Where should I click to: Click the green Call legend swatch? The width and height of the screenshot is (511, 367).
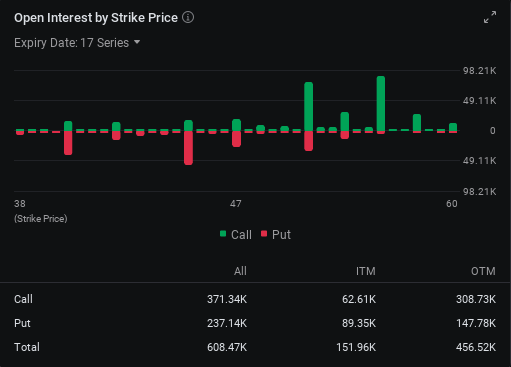tap(223, 234)
